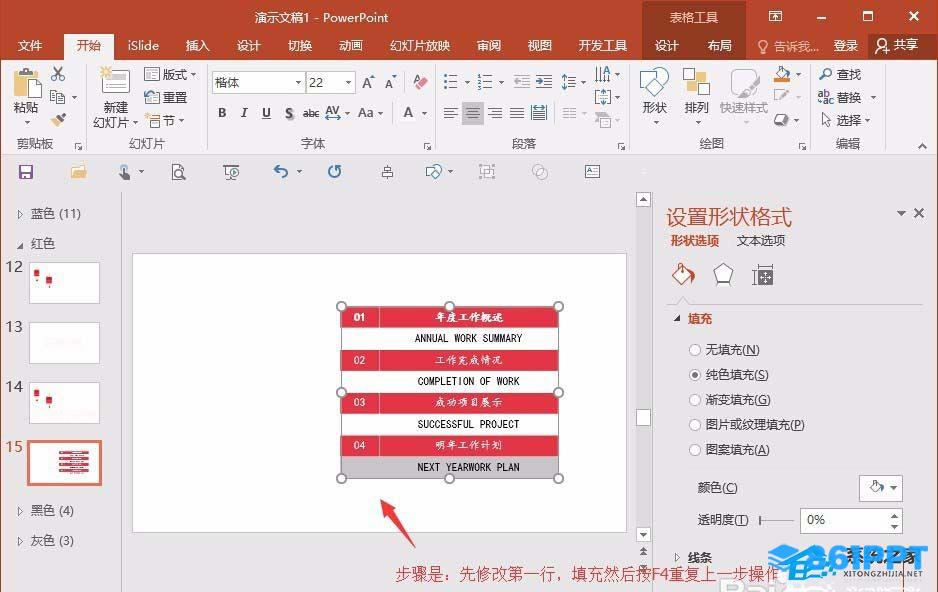Image resolution: width=938 pixels, height=592 pixels.
Task: Apply text shadow S icon
Action: pyautogui.click(x=289, y=112)
